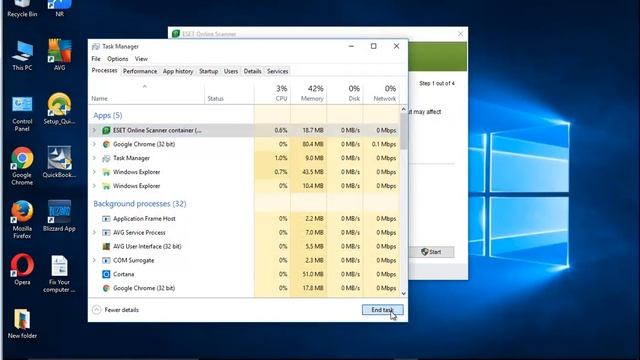Click the Task Manager title bar icon

tap(96, 47)
